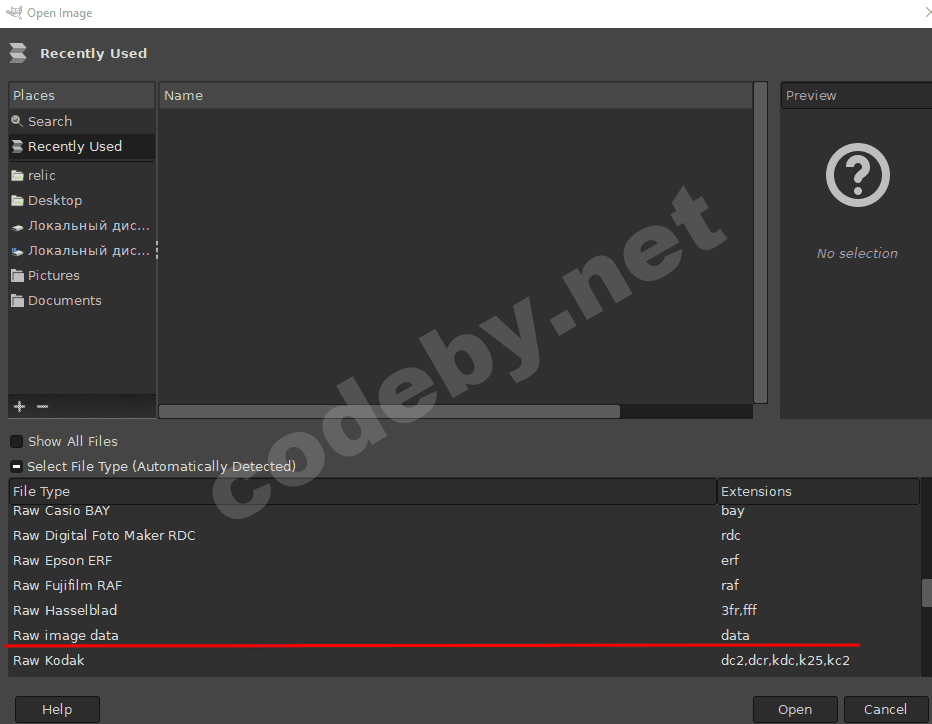Click the Extensions column header

click(x=818, y=491)
